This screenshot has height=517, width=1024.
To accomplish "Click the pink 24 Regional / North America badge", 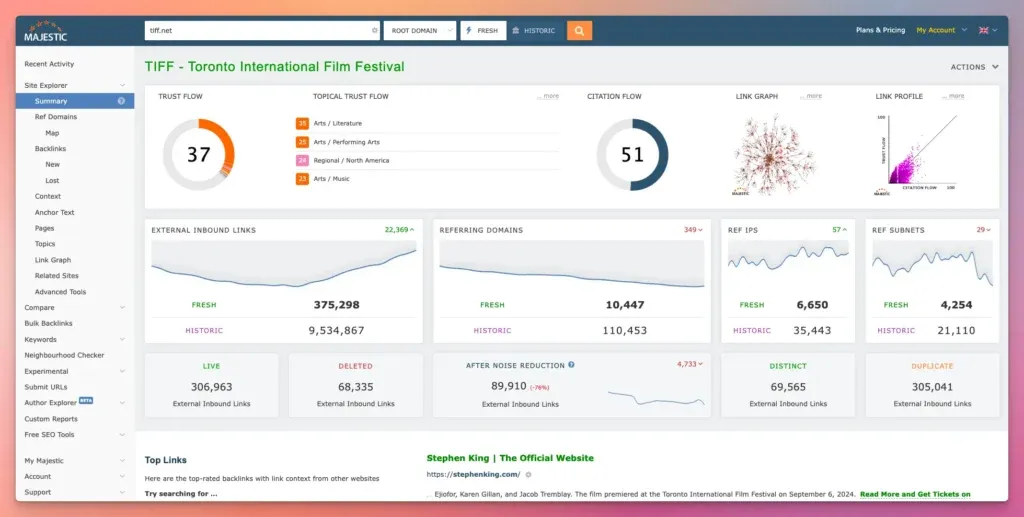I will coord(302,160).
